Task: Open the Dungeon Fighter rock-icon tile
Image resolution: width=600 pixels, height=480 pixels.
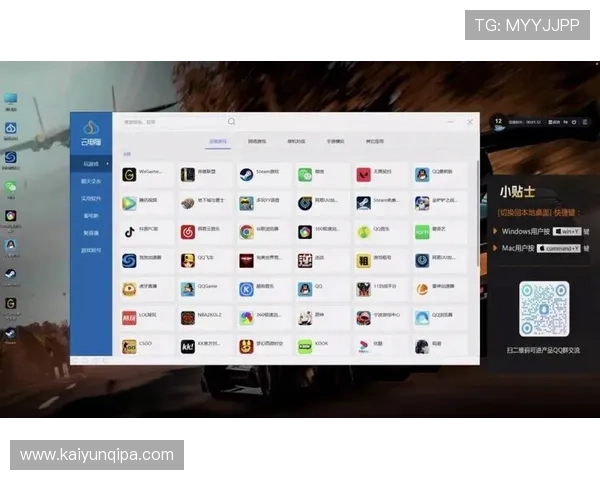Action: (205, 204)
